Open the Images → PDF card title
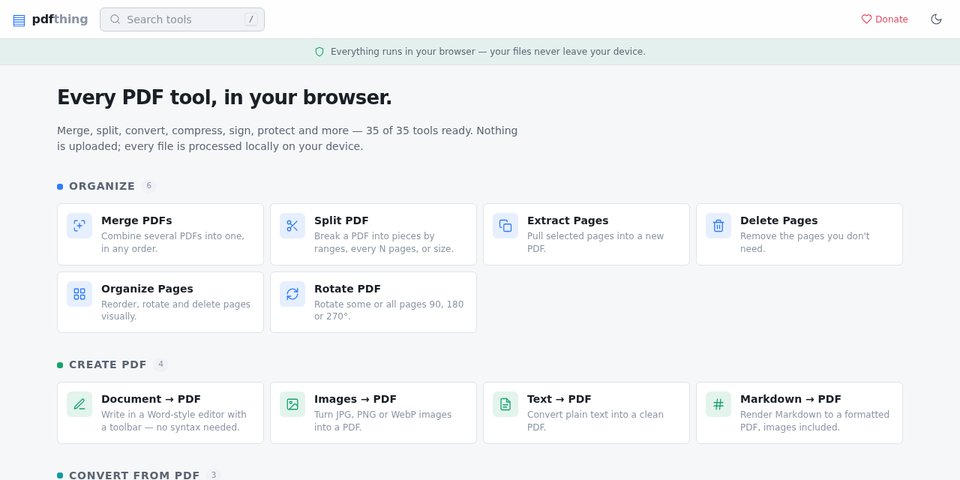Screen dimensions: 960x480 tap(355, 399)
